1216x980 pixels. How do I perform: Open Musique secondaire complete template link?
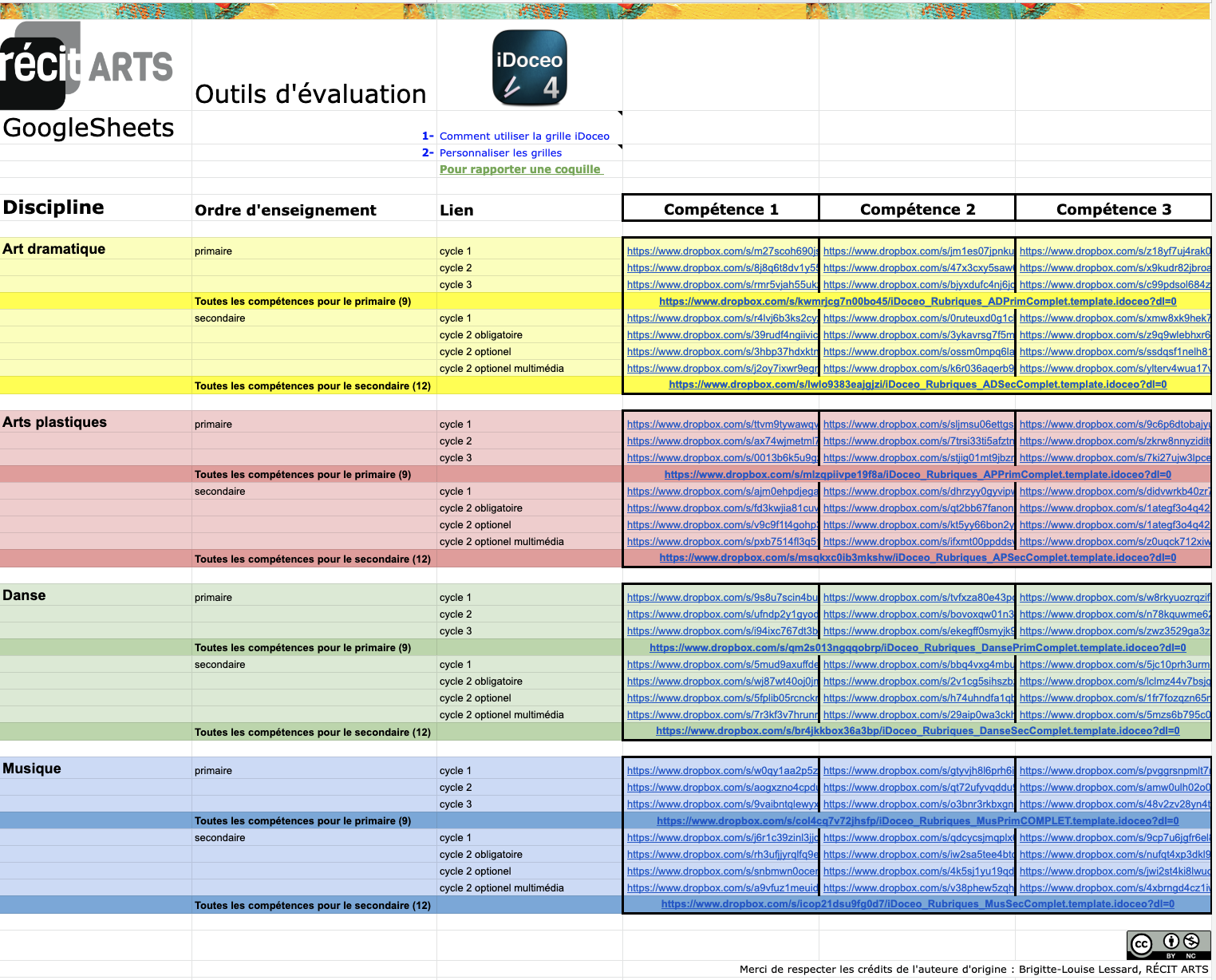coord(918,904)
